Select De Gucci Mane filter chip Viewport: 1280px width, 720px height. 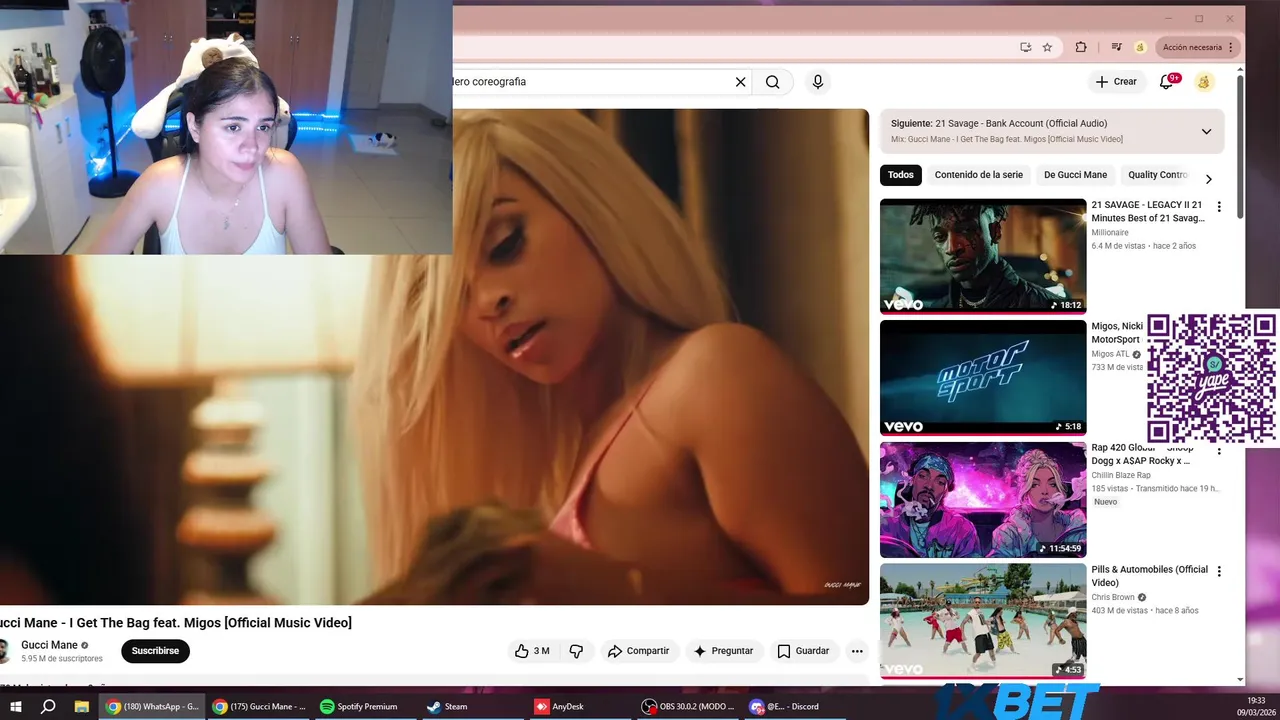tap(1075, 175)
